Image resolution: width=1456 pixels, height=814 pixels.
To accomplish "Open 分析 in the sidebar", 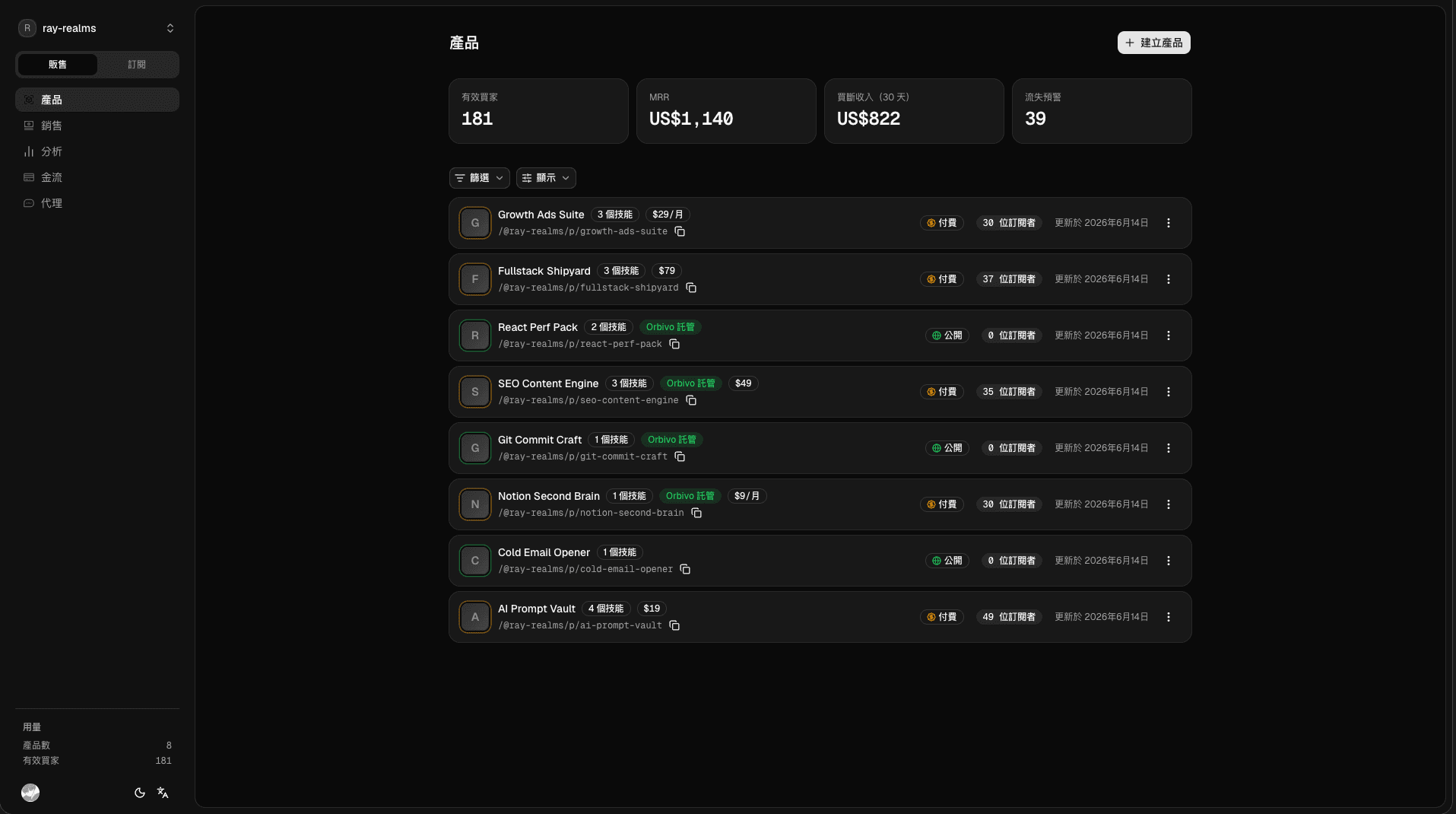I will [97, 151].
